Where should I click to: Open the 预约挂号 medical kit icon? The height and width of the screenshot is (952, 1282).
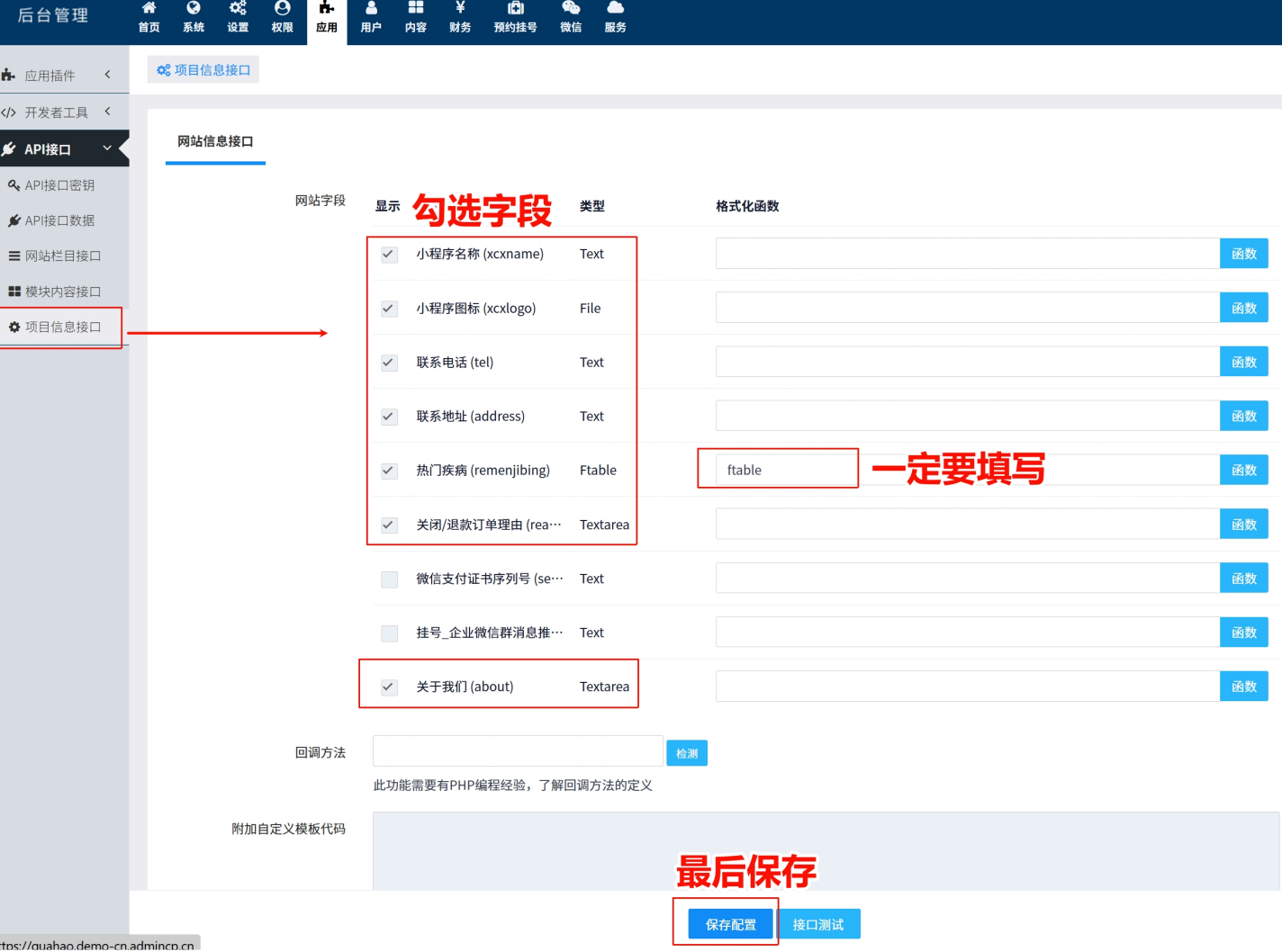(x=515, y=17)
